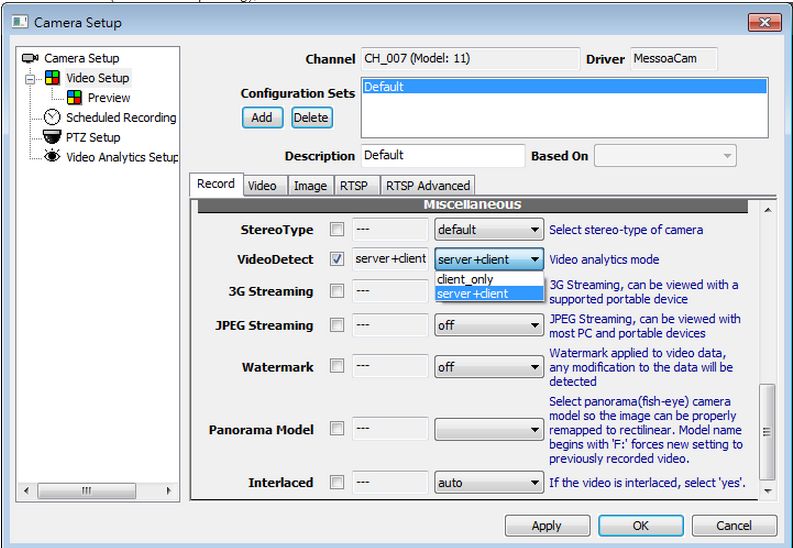Click the Delete configuration set button
This screenshot has height=548, width=793.
312,118
